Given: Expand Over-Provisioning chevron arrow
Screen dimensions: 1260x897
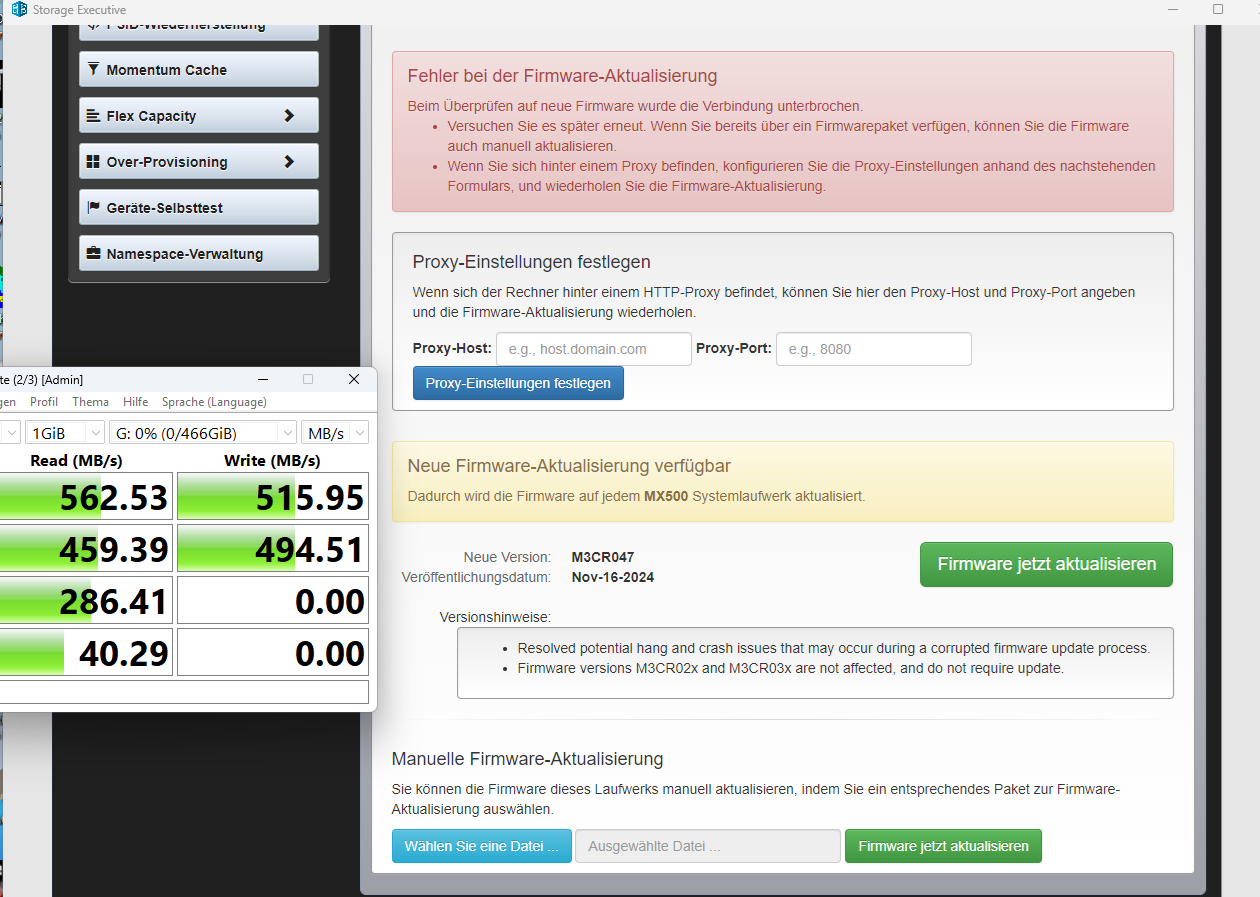Looking at the screenshot, I should click(x=289, y=161).
